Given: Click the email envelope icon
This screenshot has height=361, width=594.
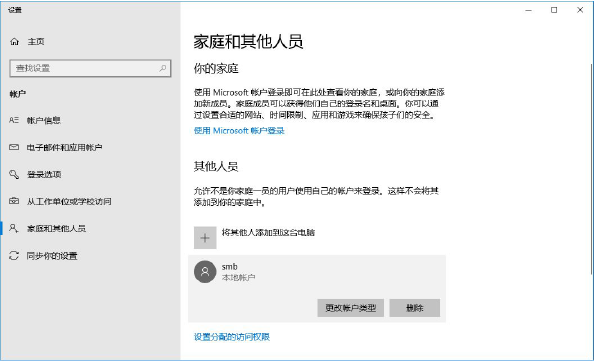Looking at the screenshot, I should [14, 147].
